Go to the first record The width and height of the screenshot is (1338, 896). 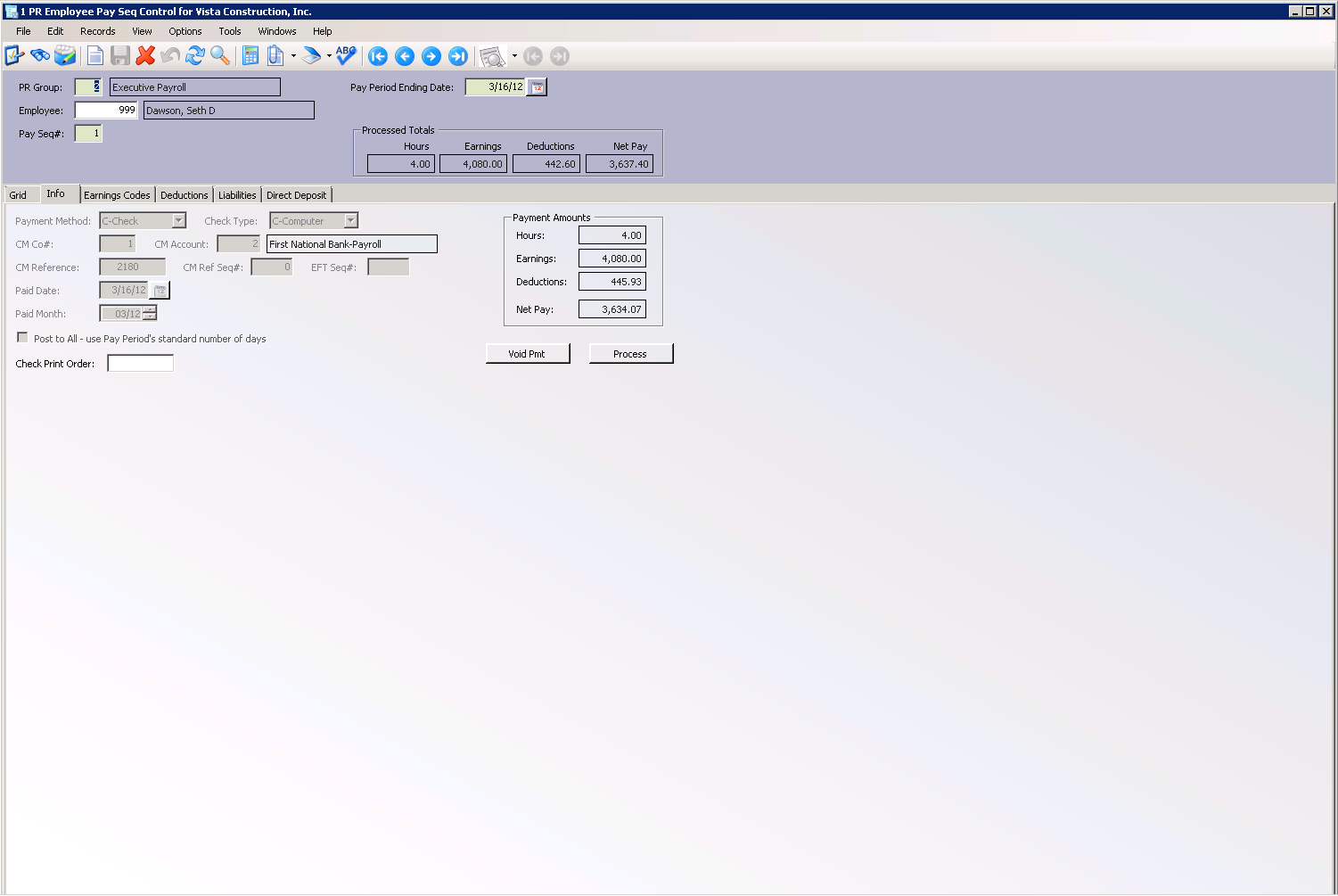(x=378, y=56)
